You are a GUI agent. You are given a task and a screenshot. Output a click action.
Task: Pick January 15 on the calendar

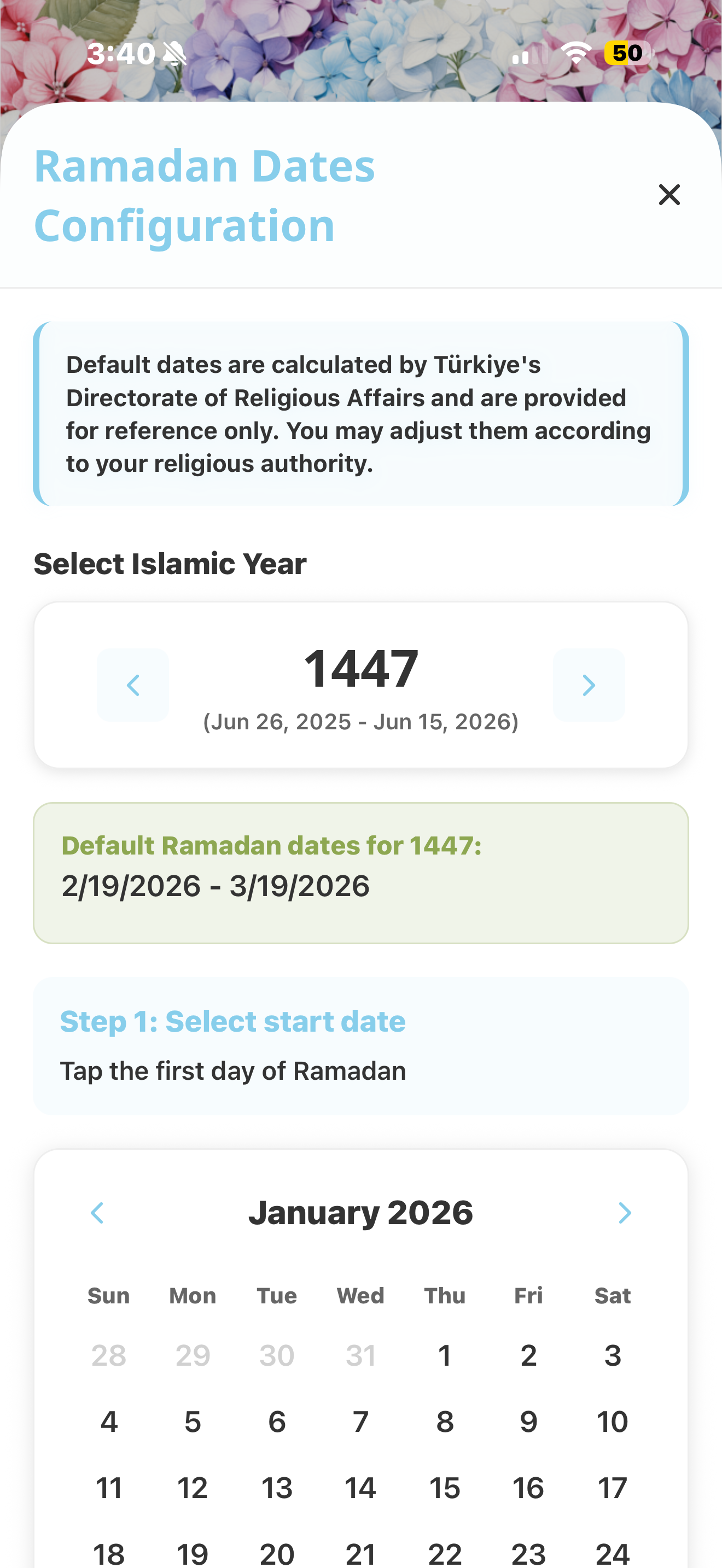pyautogui.click(x=445, y=1488)
